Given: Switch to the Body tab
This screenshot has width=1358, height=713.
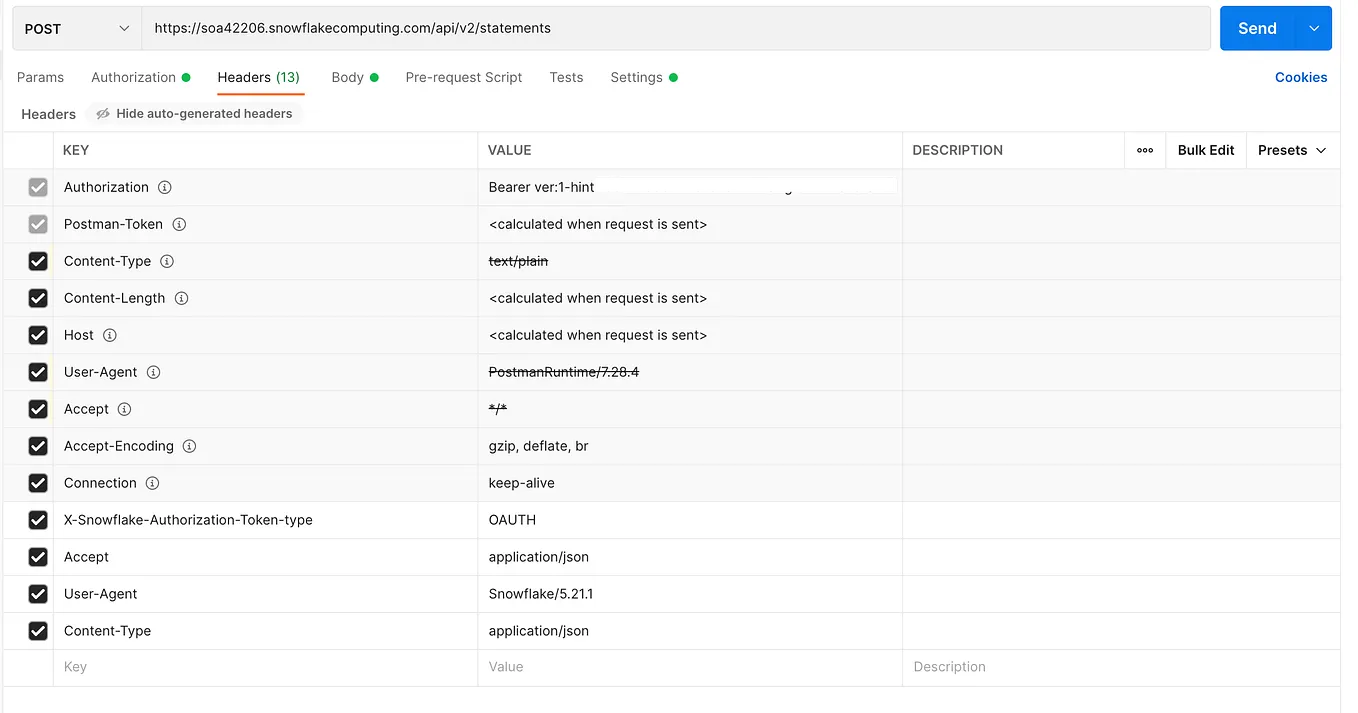Looking at the screenshot, I should coord(349,77).
